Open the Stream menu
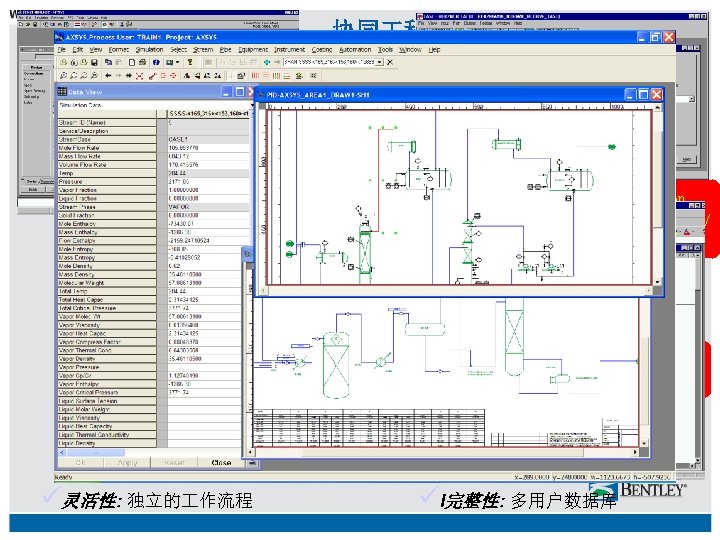Image resolution: width=720 pixels, height=540 pixels. point(203,50)
